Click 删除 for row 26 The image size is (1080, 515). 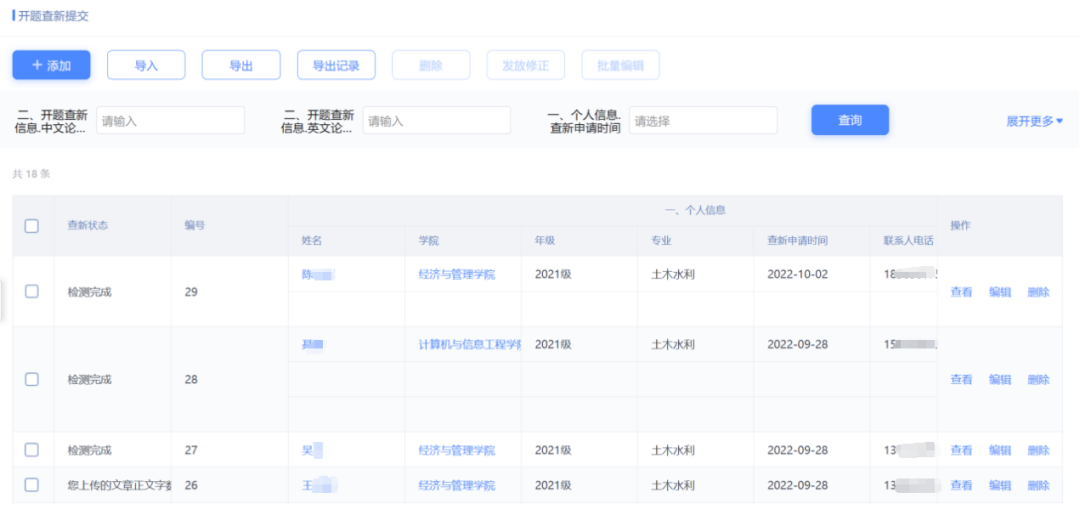click(1039, 485)
